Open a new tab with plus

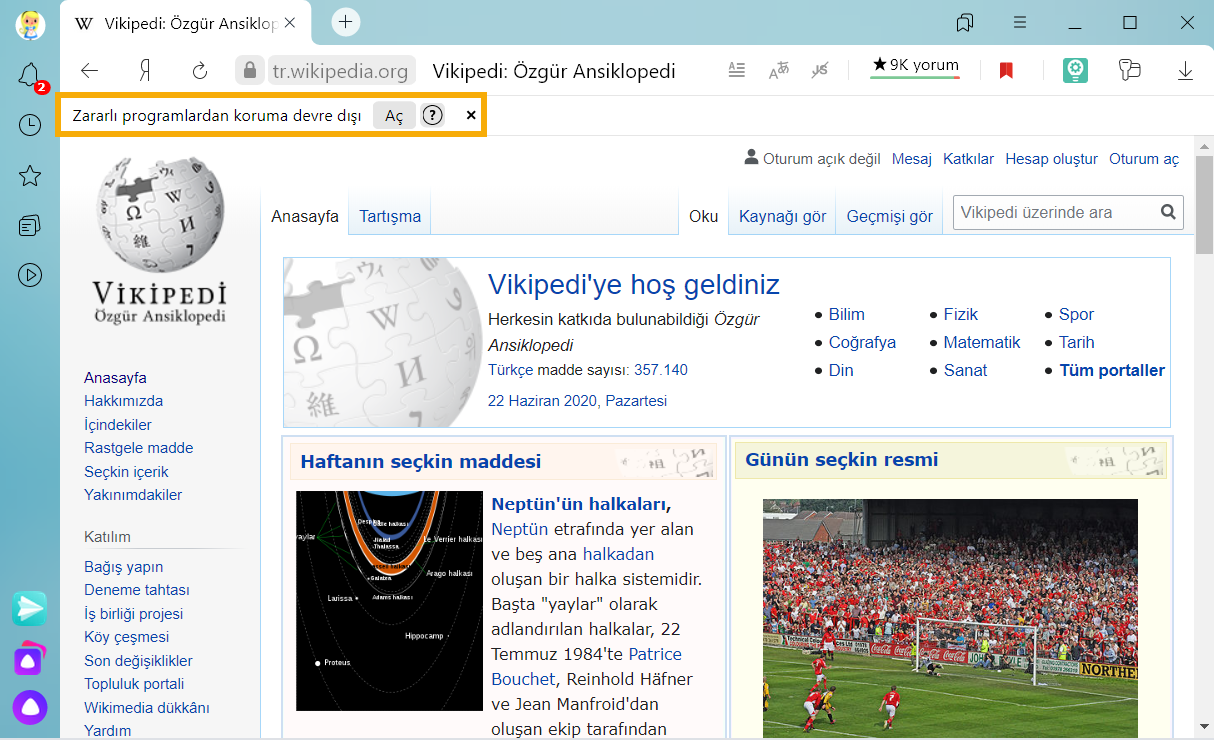pyautogui.click(x=346, y=21)
